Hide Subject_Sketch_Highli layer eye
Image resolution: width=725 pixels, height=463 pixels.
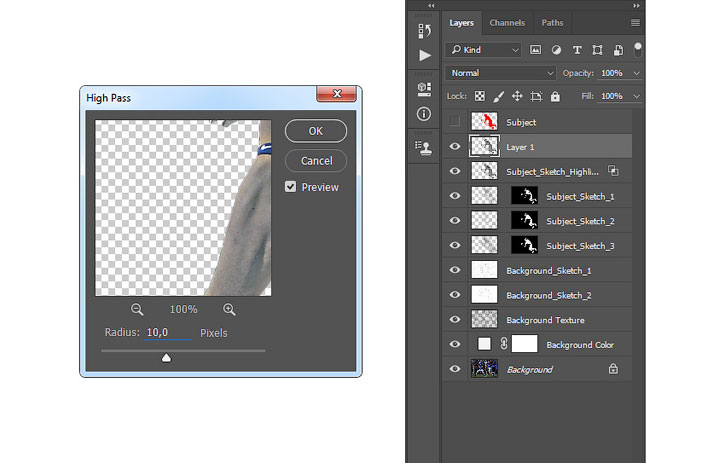coord(455,171)
